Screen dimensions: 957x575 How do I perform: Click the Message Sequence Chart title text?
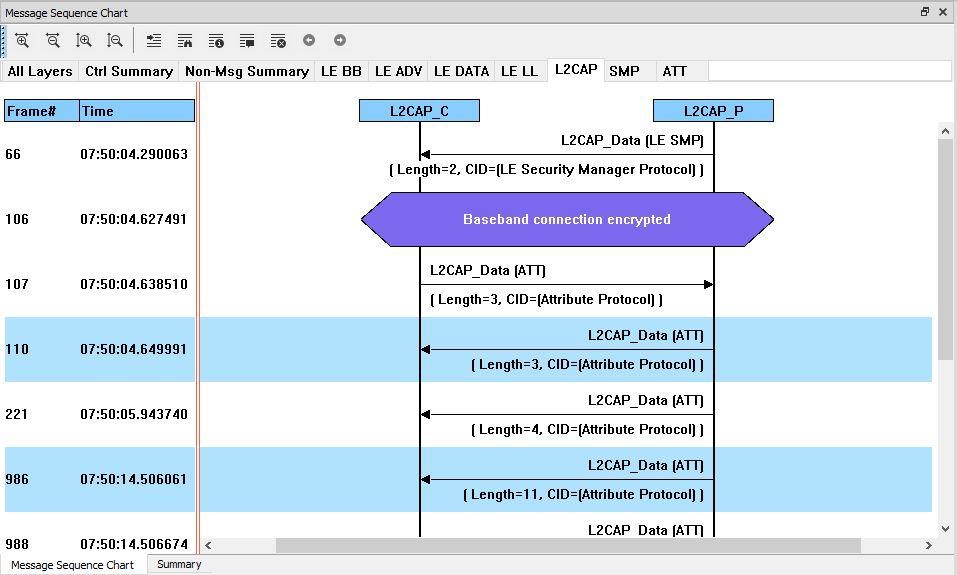pyautogui.click(x=67, y=13)
